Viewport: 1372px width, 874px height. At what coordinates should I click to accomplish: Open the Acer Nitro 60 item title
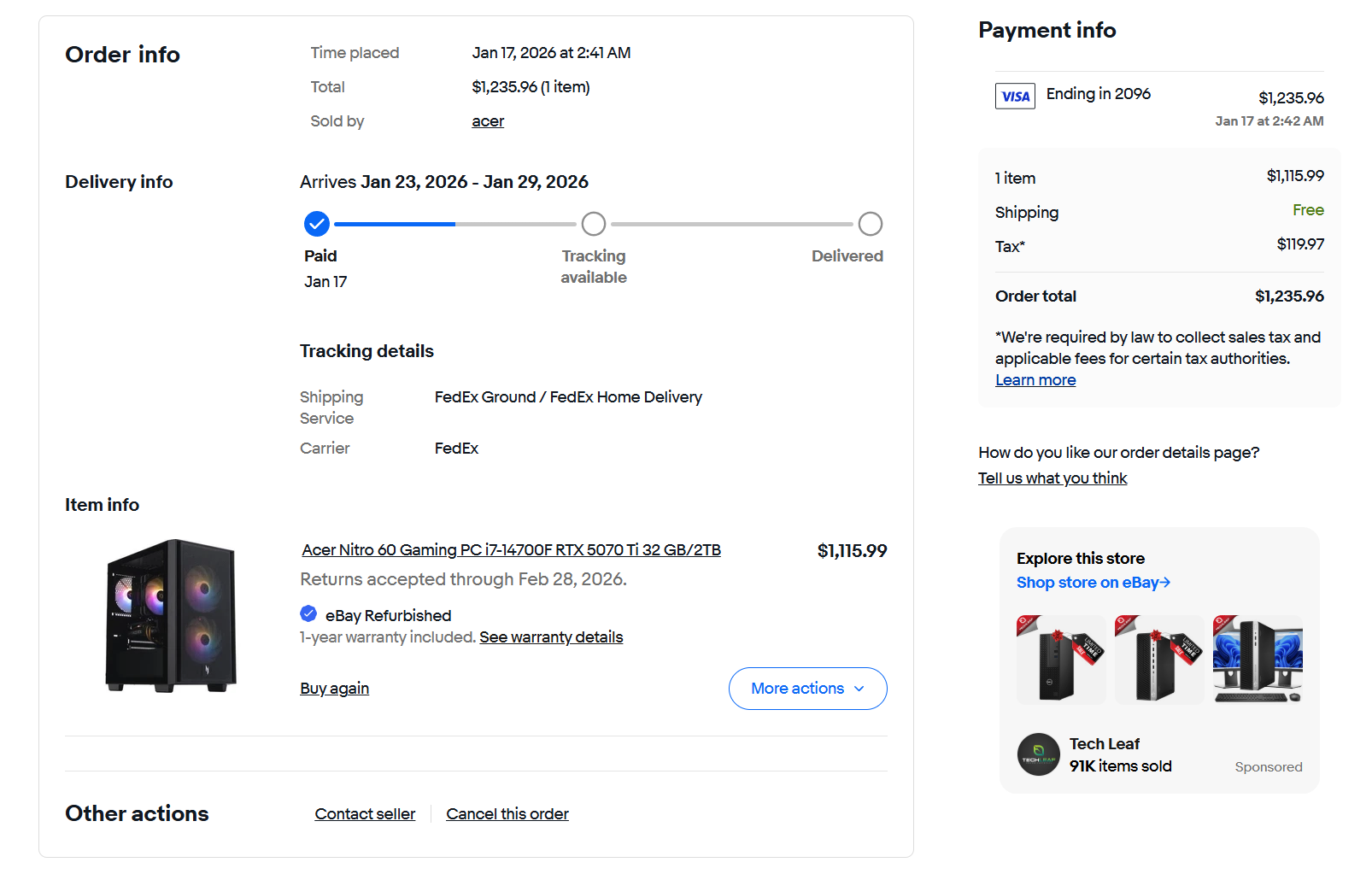point(511,550)
